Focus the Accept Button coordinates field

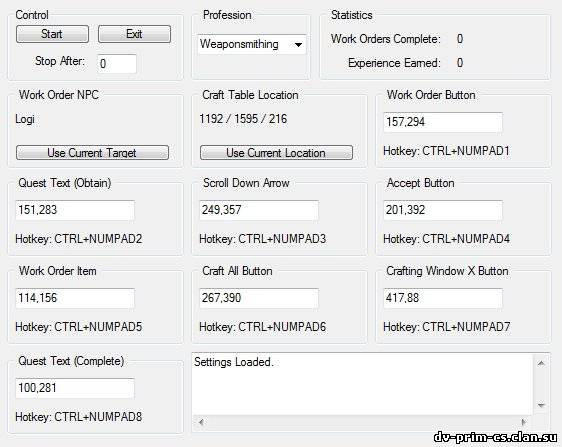(443, 210)
